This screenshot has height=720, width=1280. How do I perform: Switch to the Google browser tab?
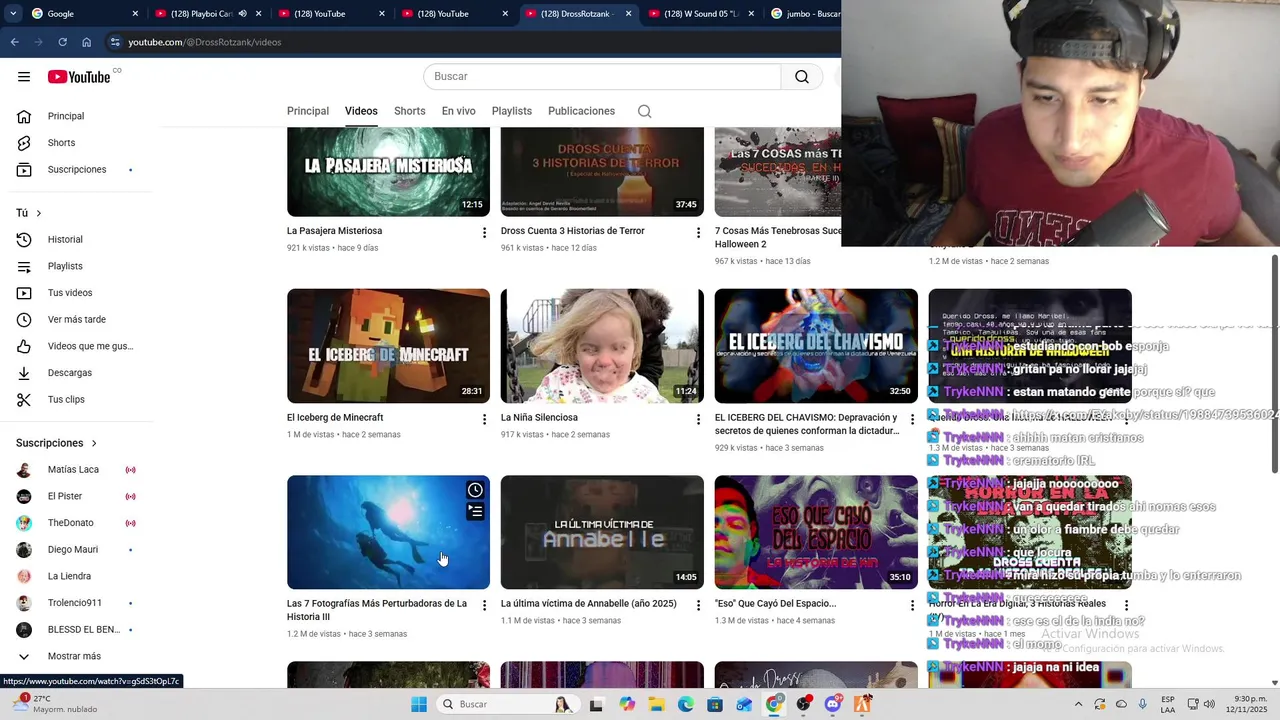tap(85, 14)
